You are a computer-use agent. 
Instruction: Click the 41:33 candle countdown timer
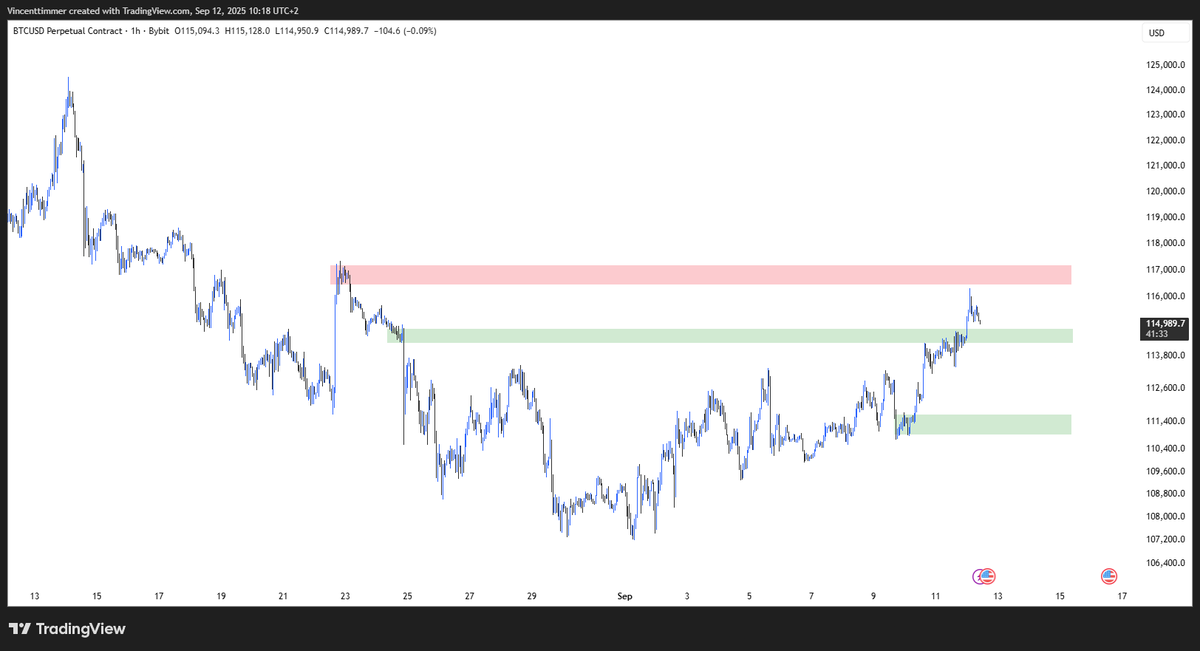click(x=1158, y=334)
